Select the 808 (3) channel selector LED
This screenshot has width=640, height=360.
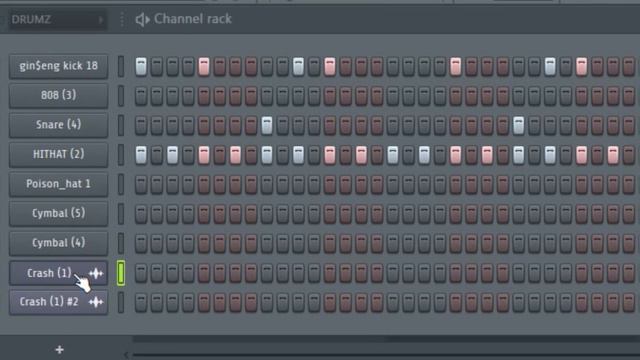click(x=121, y=96)
